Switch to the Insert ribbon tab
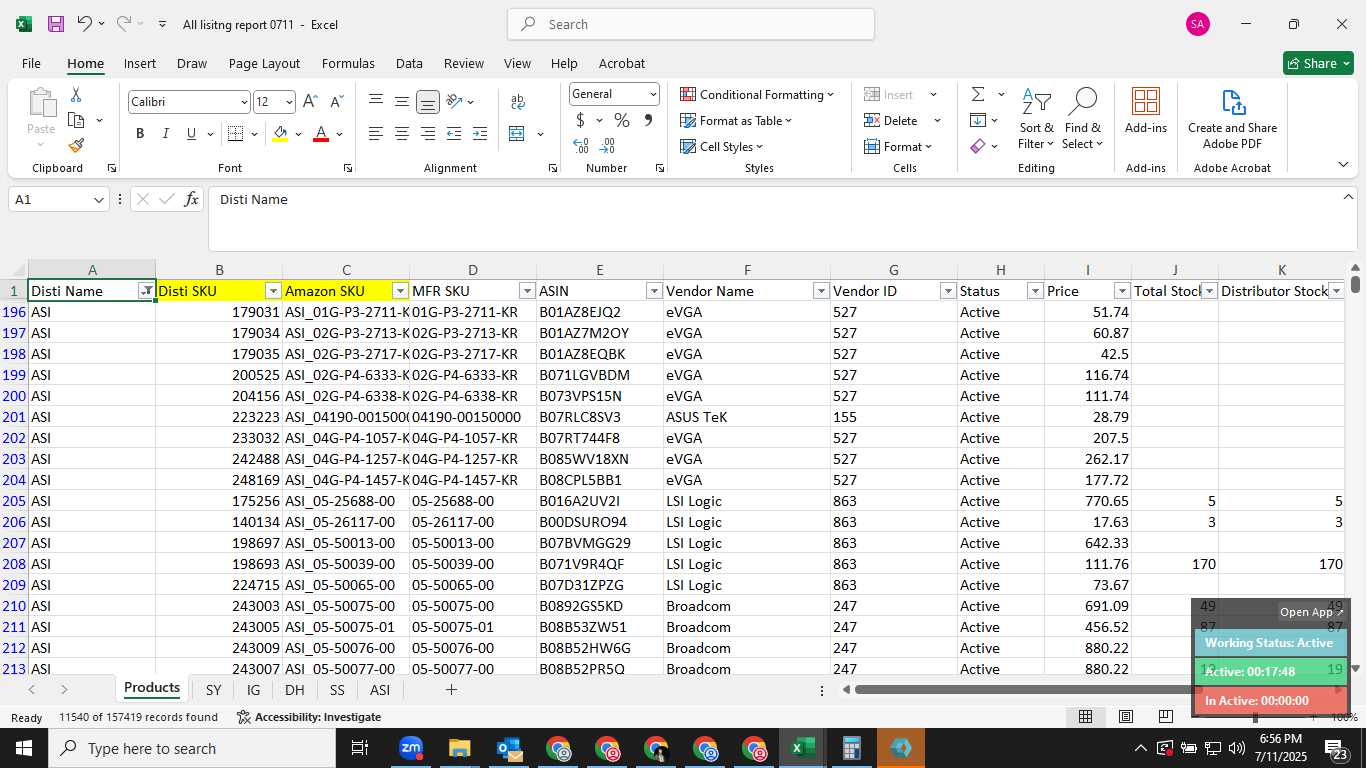The height and width of the screenshot is (768, 1366). (x=140, y=63)
